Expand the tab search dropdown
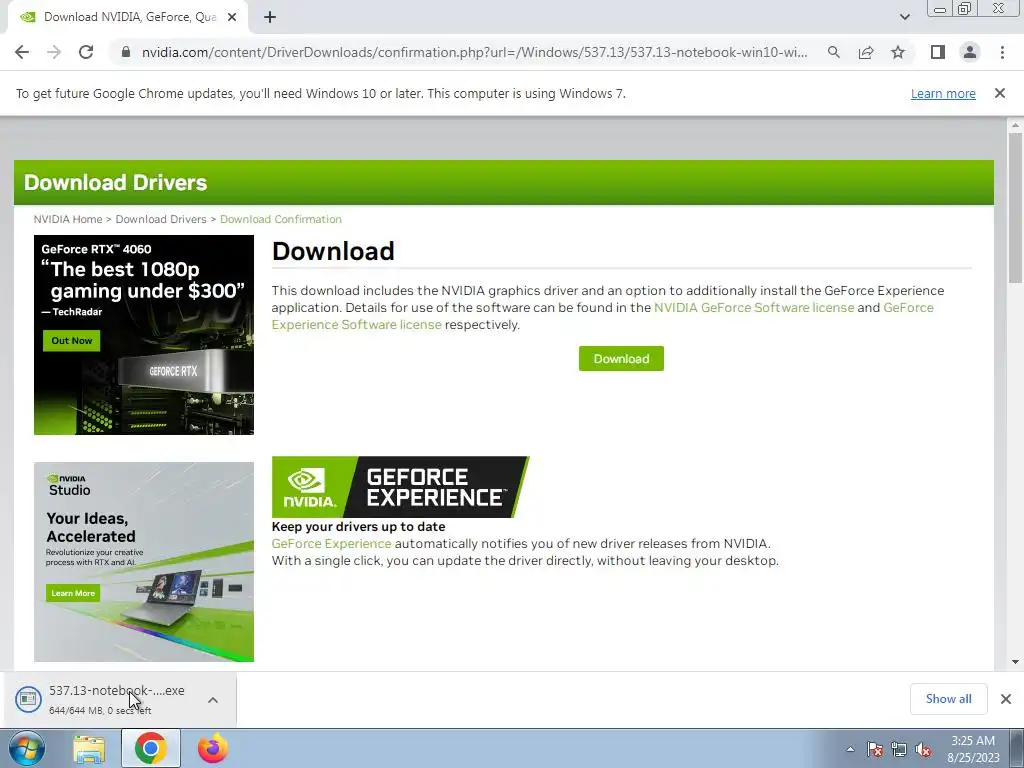This screenshot has width=1024, height=768. coord(904,17)
